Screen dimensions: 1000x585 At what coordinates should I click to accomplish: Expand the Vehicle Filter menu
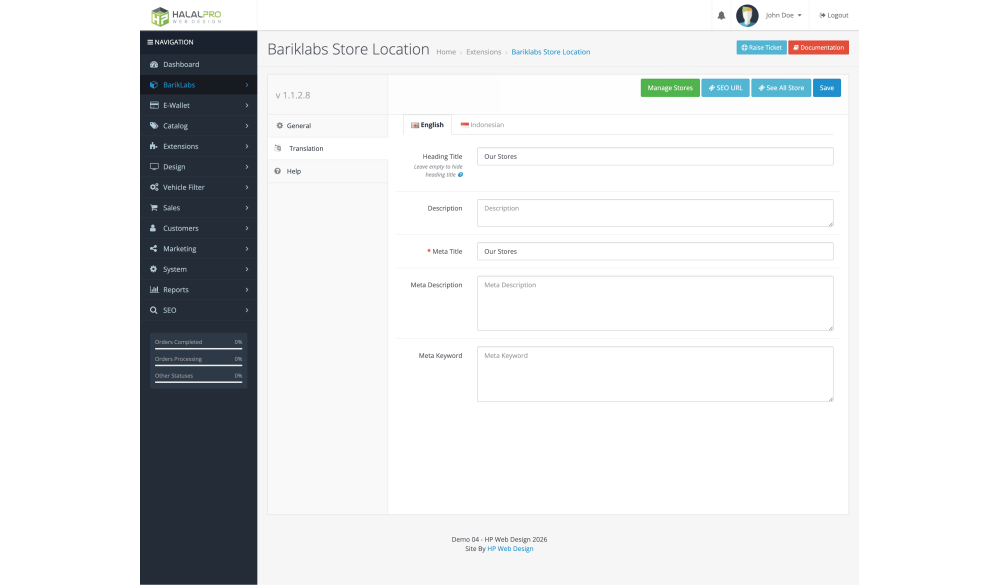coord(198,187)
